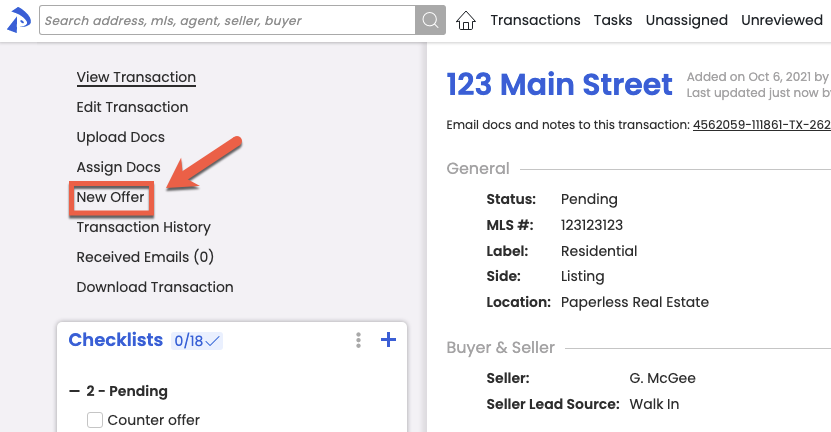Image resolution: width=831 pixels, height=432 pixels.
Task: Add a checklist with the plus icon
Action: (388, 340)
